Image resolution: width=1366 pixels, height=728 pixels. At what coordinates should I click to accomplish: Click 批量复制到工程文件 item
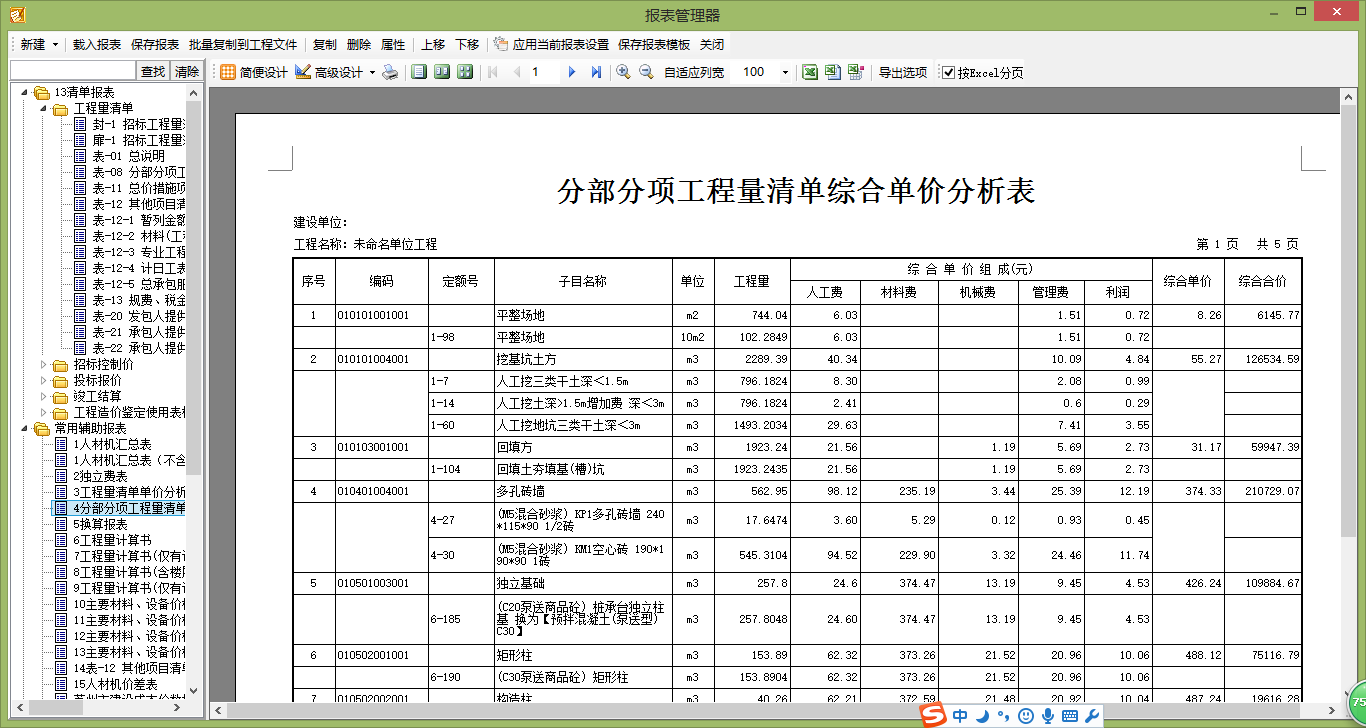tap(243, 45)
